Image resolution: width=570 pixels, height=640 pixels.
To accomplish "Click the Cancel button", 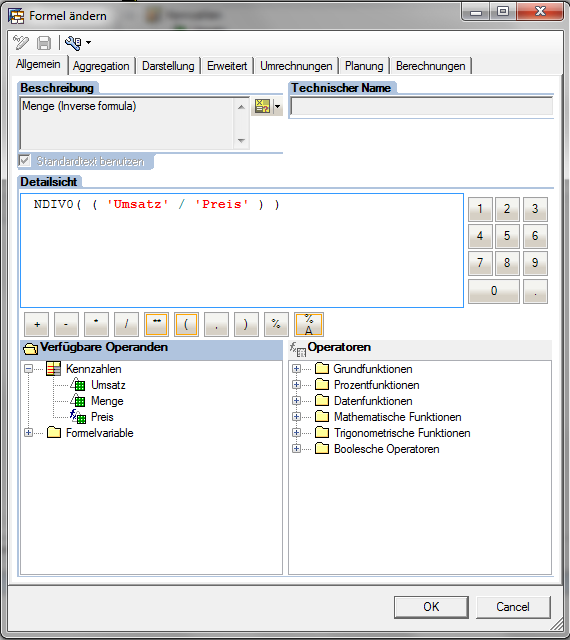I will [513, 607].
